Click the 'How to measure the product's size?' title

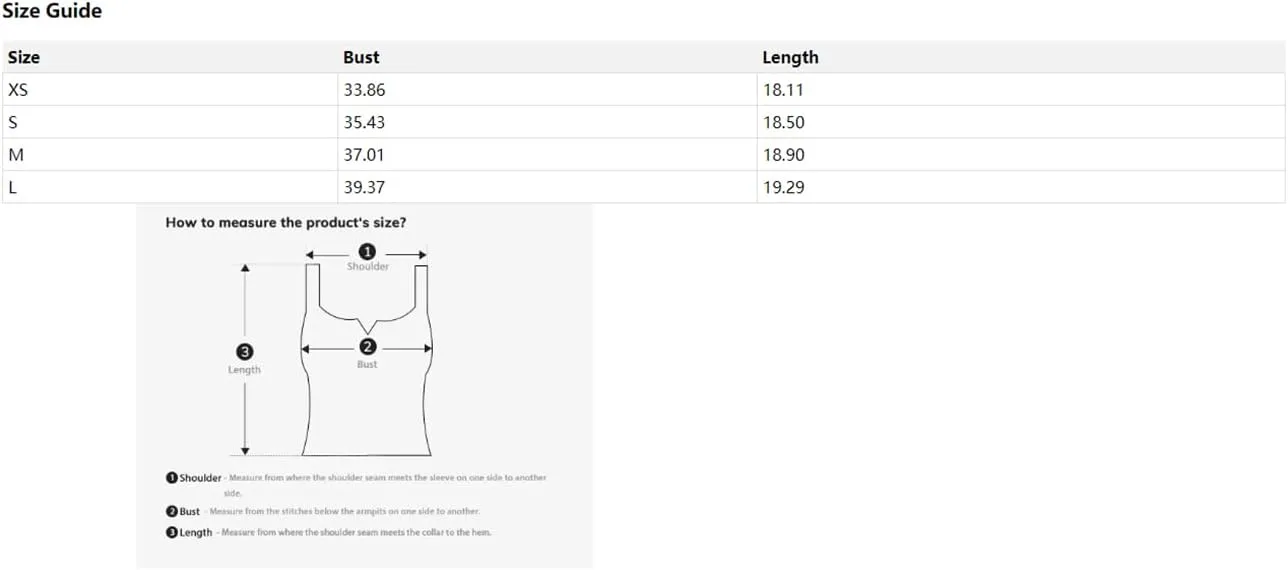286,222
